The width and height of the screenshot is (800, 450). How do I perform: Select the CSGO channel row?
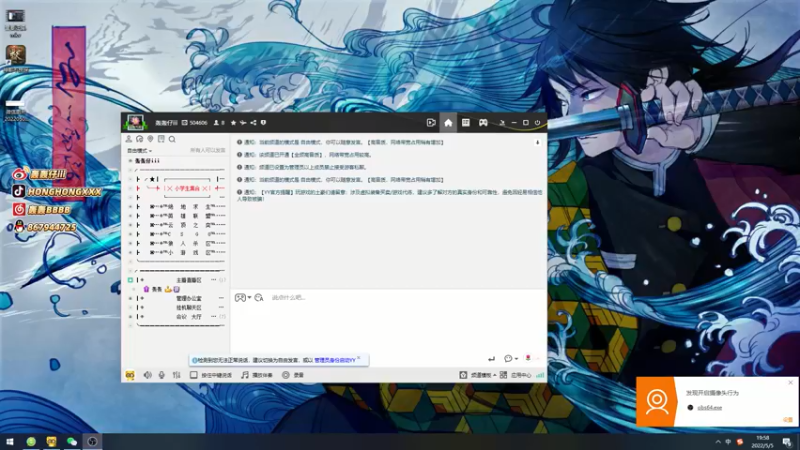coord(177,234)
